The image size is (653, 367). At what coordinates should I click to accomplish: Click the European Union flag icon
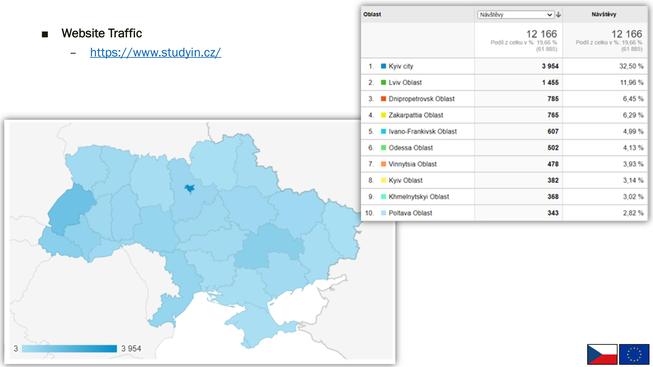[x=634, y=354]
